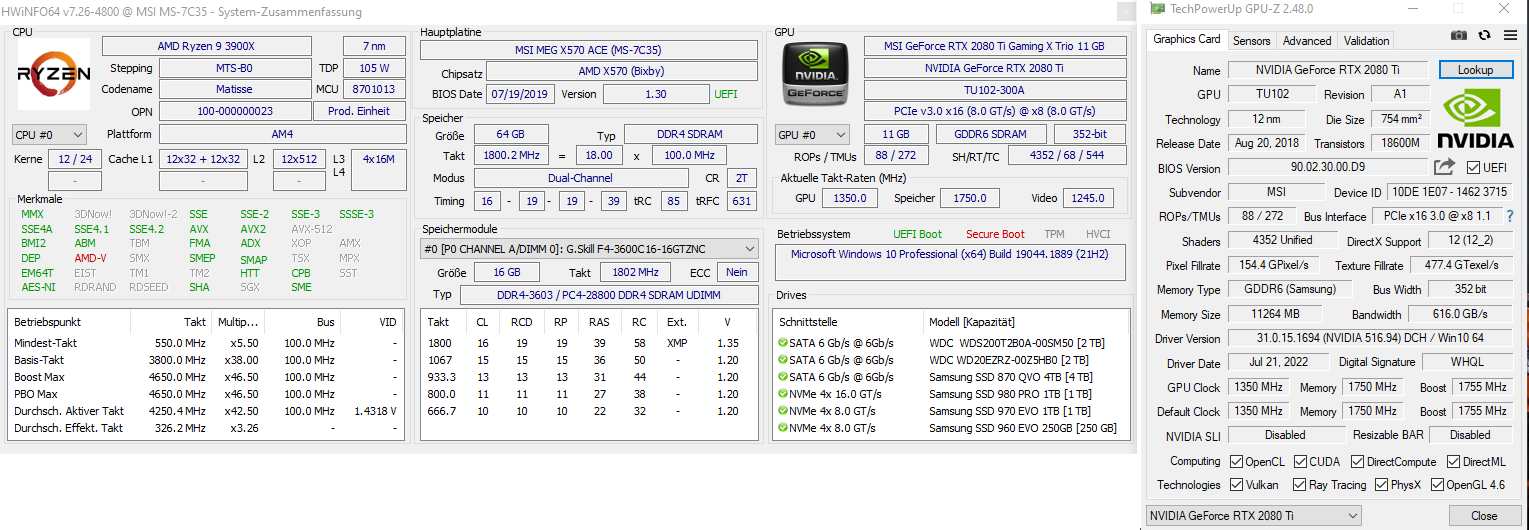
Task: Open the GPU selector dropdown at bottom of GPU-Z
Action: coord(1253,516)
